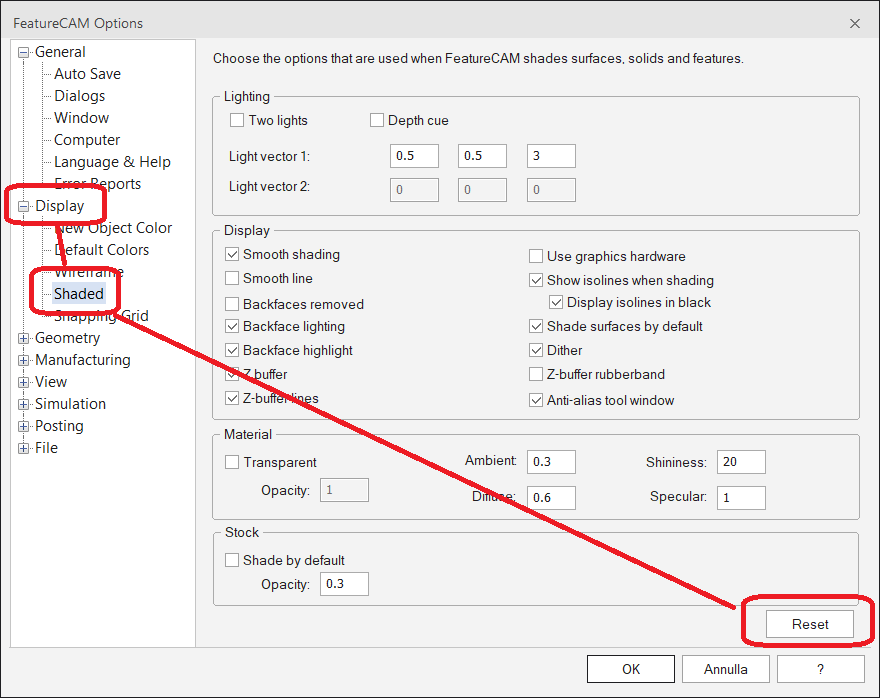Expand the Geometry tree node
This screenshot has width=880, height=698.
[22, 338]
